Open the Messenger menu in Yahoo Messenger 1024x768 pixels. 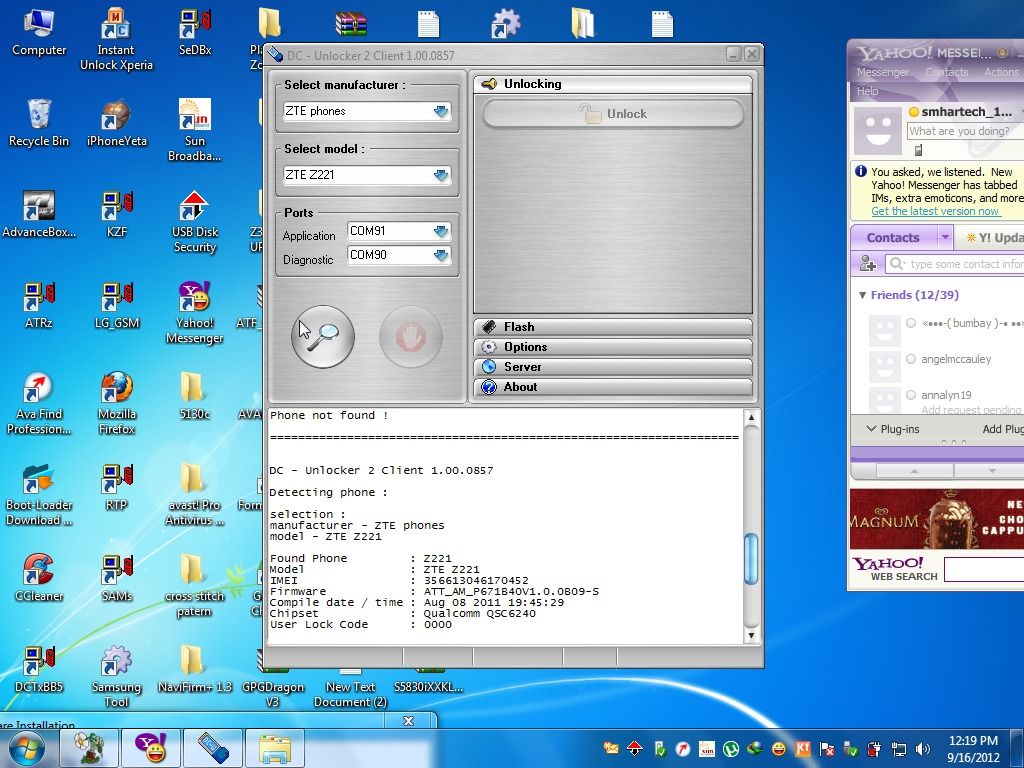pyautogui.click(x=882, y=72)
